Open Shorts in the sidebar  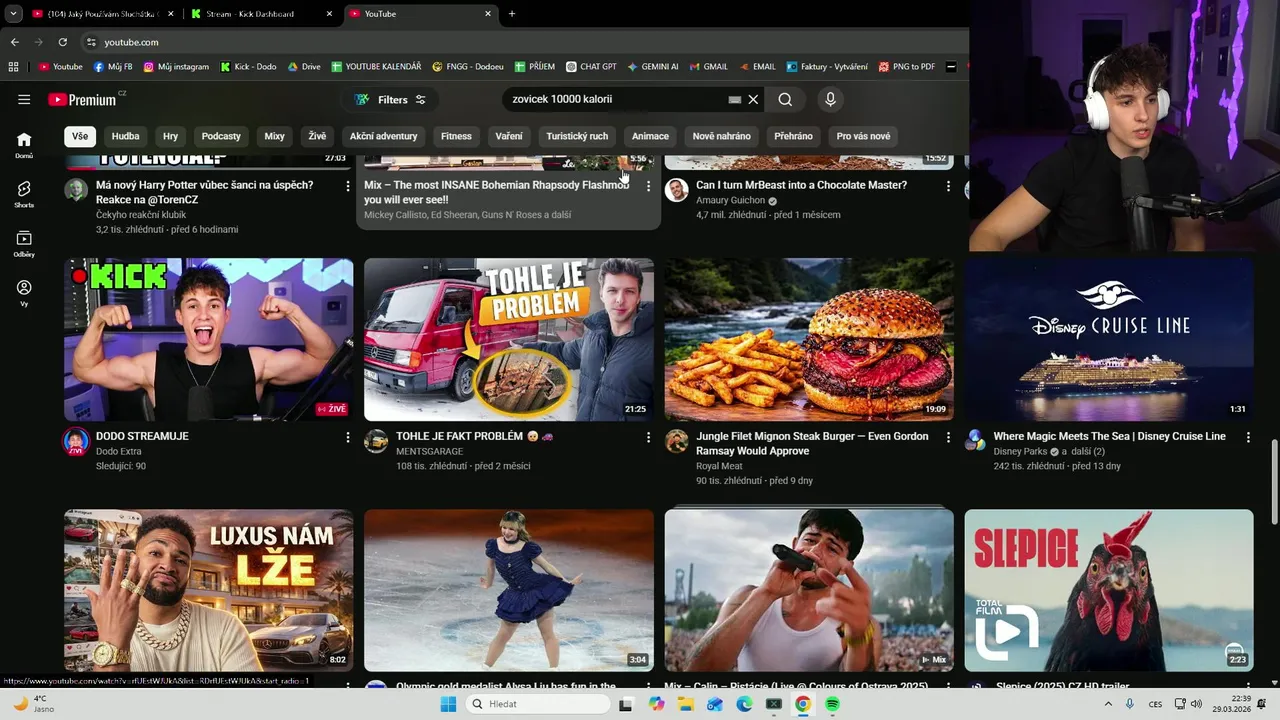24,194
